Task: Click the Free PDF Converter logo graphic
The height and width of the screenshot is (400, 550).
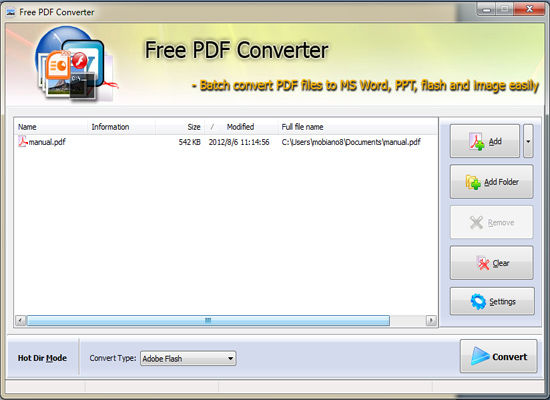Action: coord(75,63)
